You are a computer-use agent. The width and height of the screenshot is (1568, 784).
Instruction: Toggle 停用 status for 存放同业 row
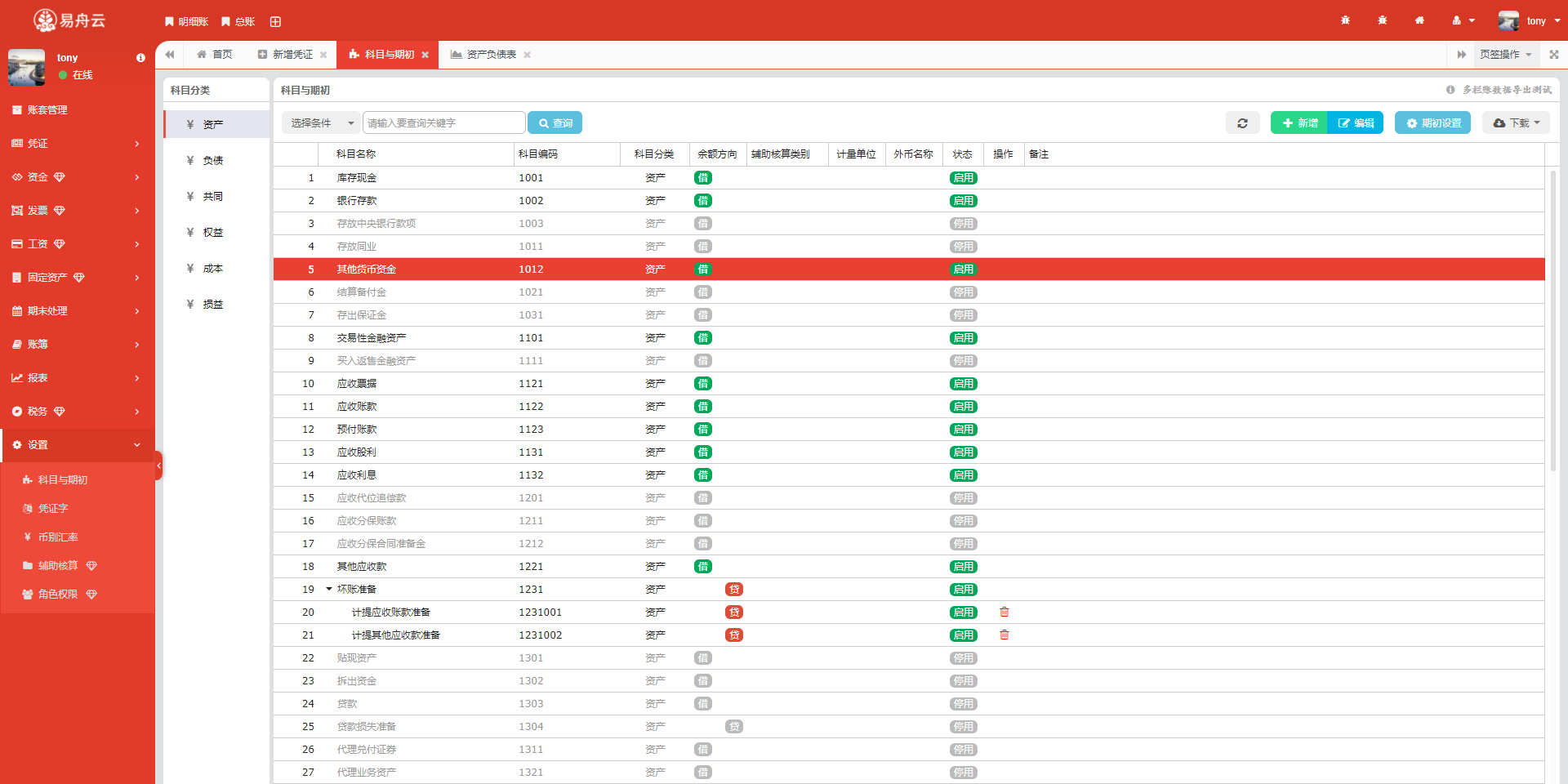[963, 247]
